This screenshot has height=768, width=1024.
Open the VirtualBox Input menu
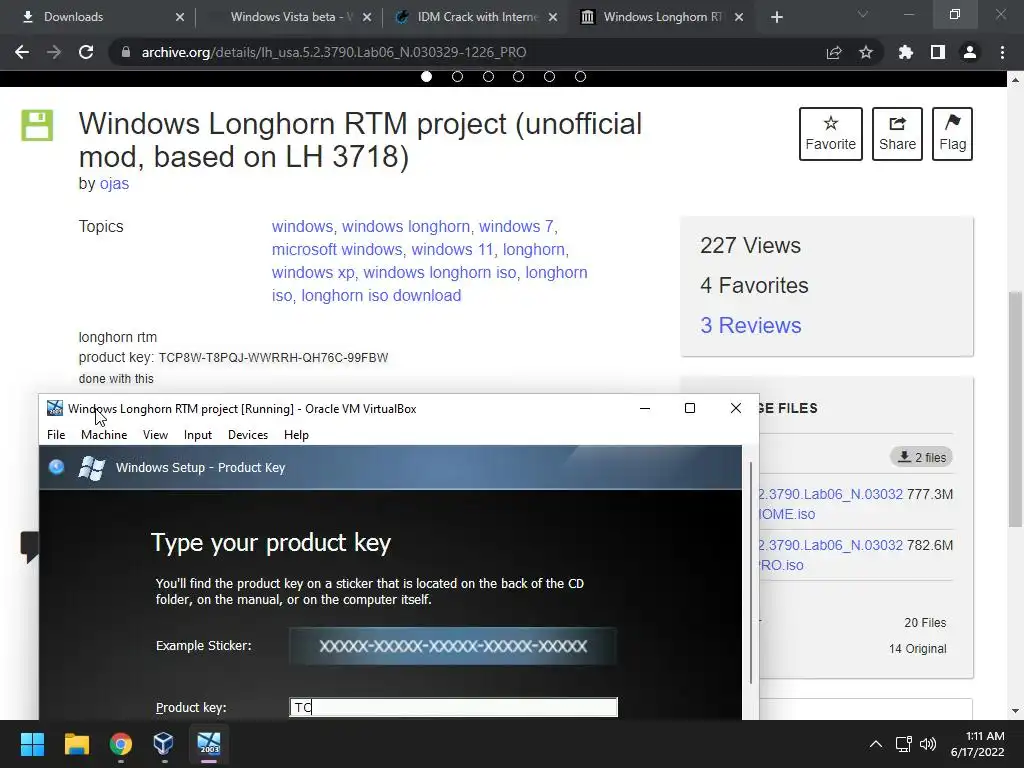pyautogui.click(x=198, y=435)
